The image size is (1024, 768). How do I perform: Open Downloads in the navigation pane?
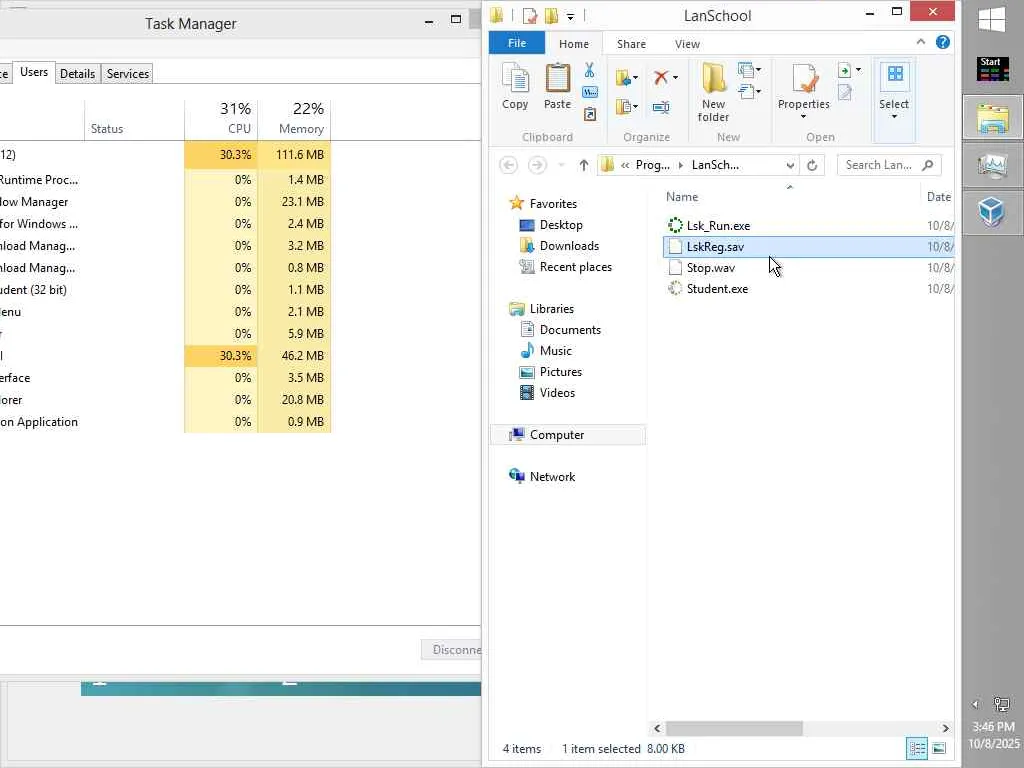[569, 246]
